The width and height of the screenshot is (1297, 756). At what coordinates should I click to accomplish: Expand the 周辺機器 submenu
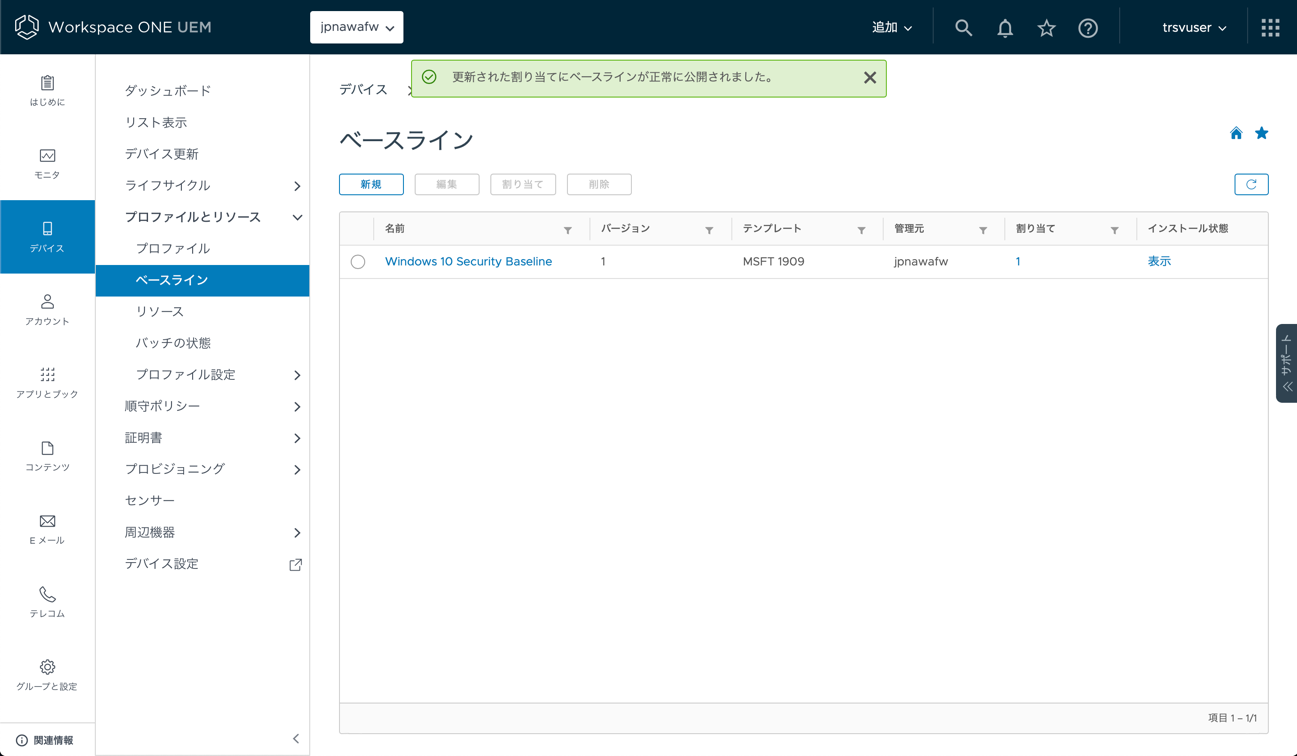pos(297,533)
